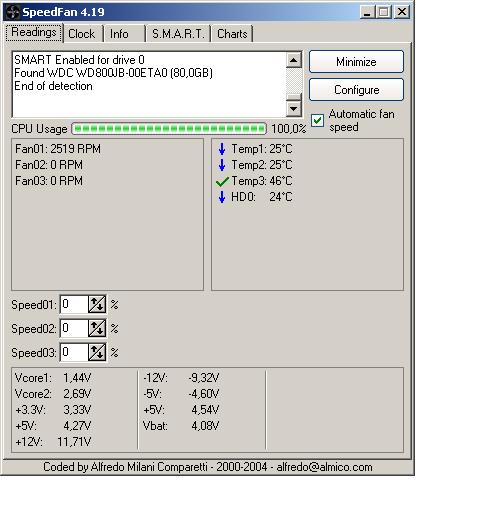Click the '-12V: -9,32V' voltage entry
The height and width of the screenshot is (506, 491).
(181, 378)
